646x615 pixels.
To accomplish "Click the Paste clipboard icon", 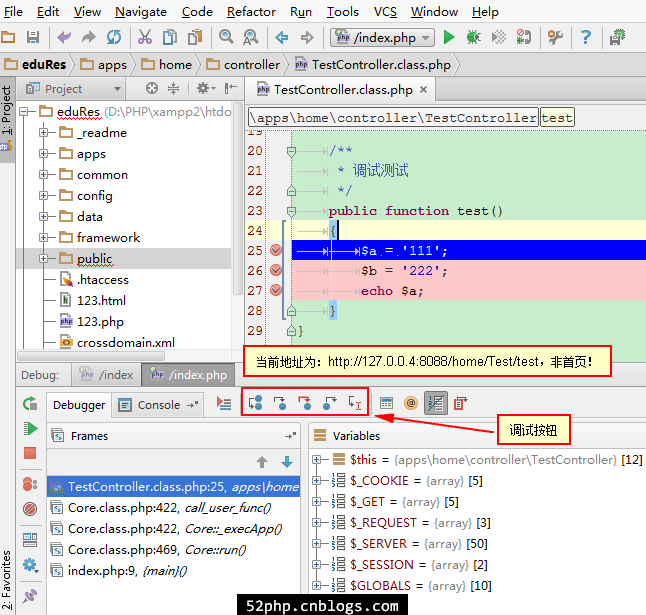I will (x=195, y=37).
